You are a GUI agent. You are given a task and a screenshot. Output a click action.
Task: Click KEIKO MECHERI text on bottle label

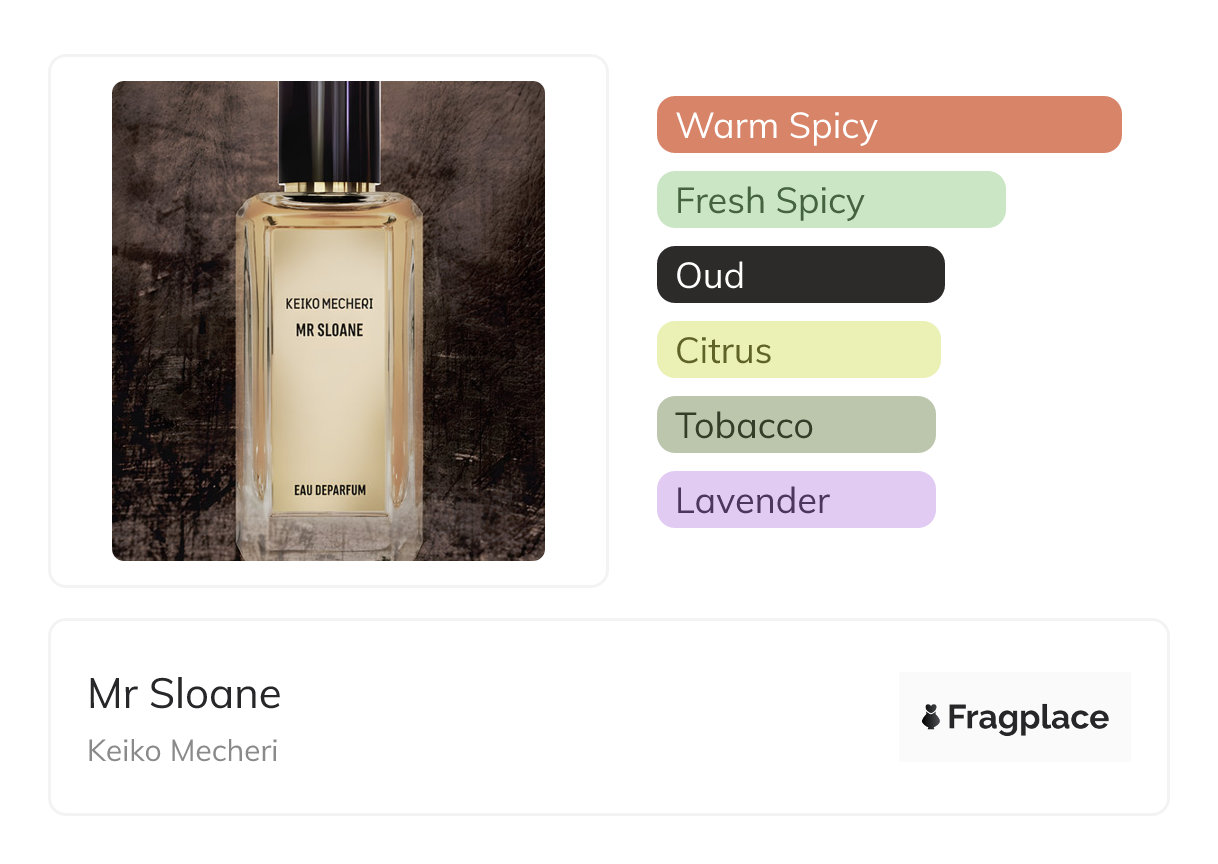(x=329, y=304)
